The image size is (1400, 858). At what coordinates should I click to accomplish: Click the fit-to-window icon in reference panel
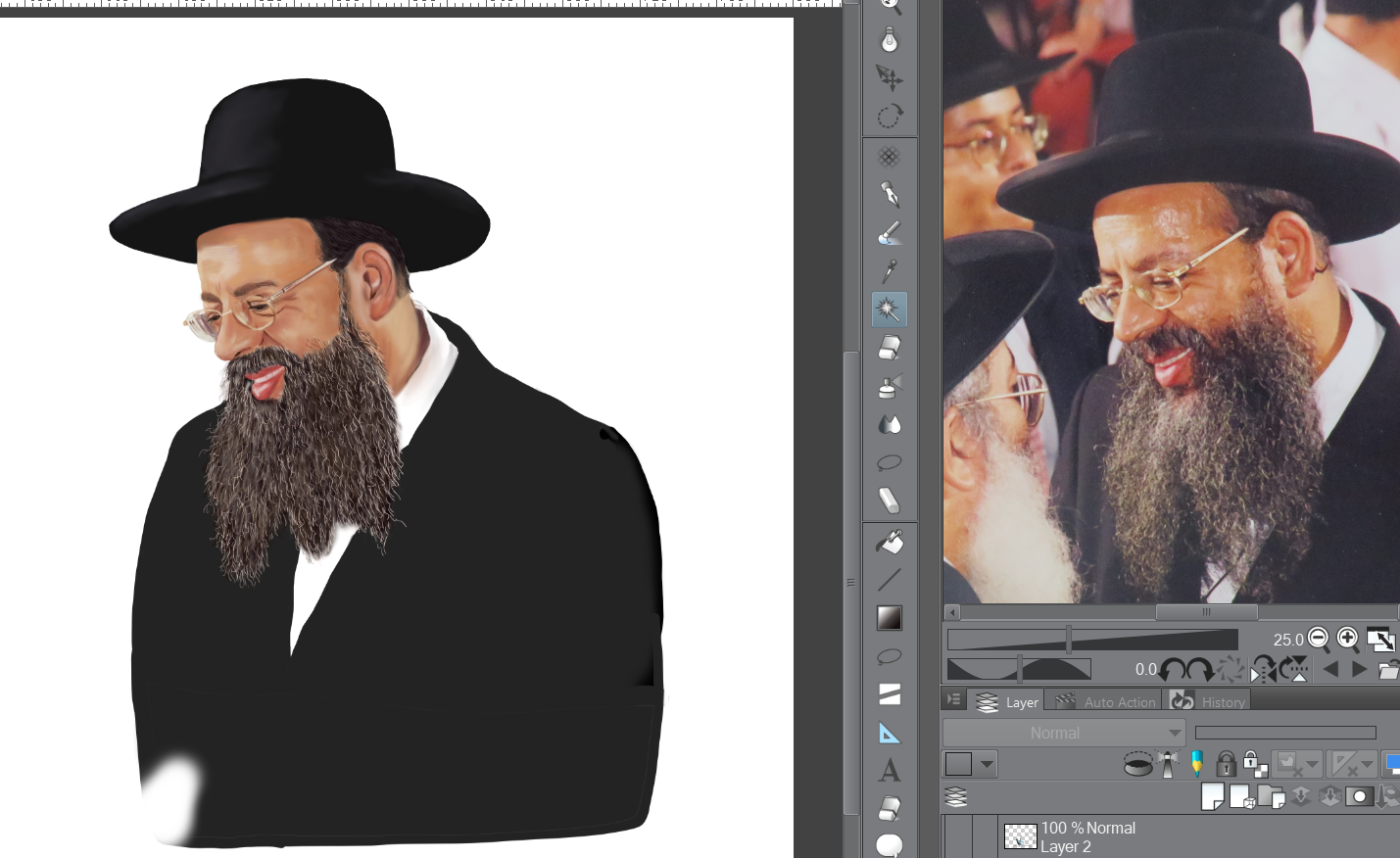pyautogui.click(x=1380, y=640)
